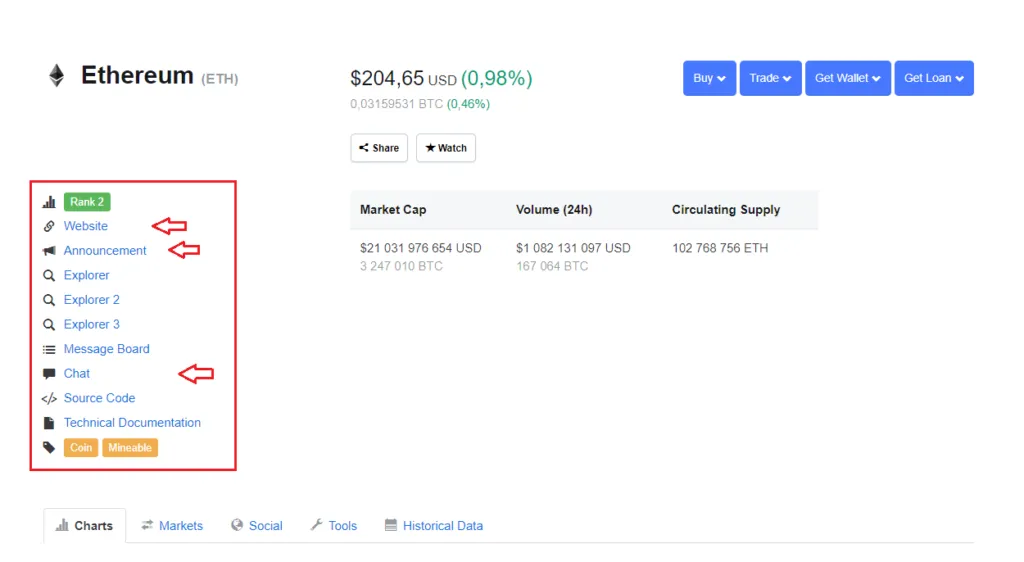Click the orange Coin tag

[x=81, y=448]
